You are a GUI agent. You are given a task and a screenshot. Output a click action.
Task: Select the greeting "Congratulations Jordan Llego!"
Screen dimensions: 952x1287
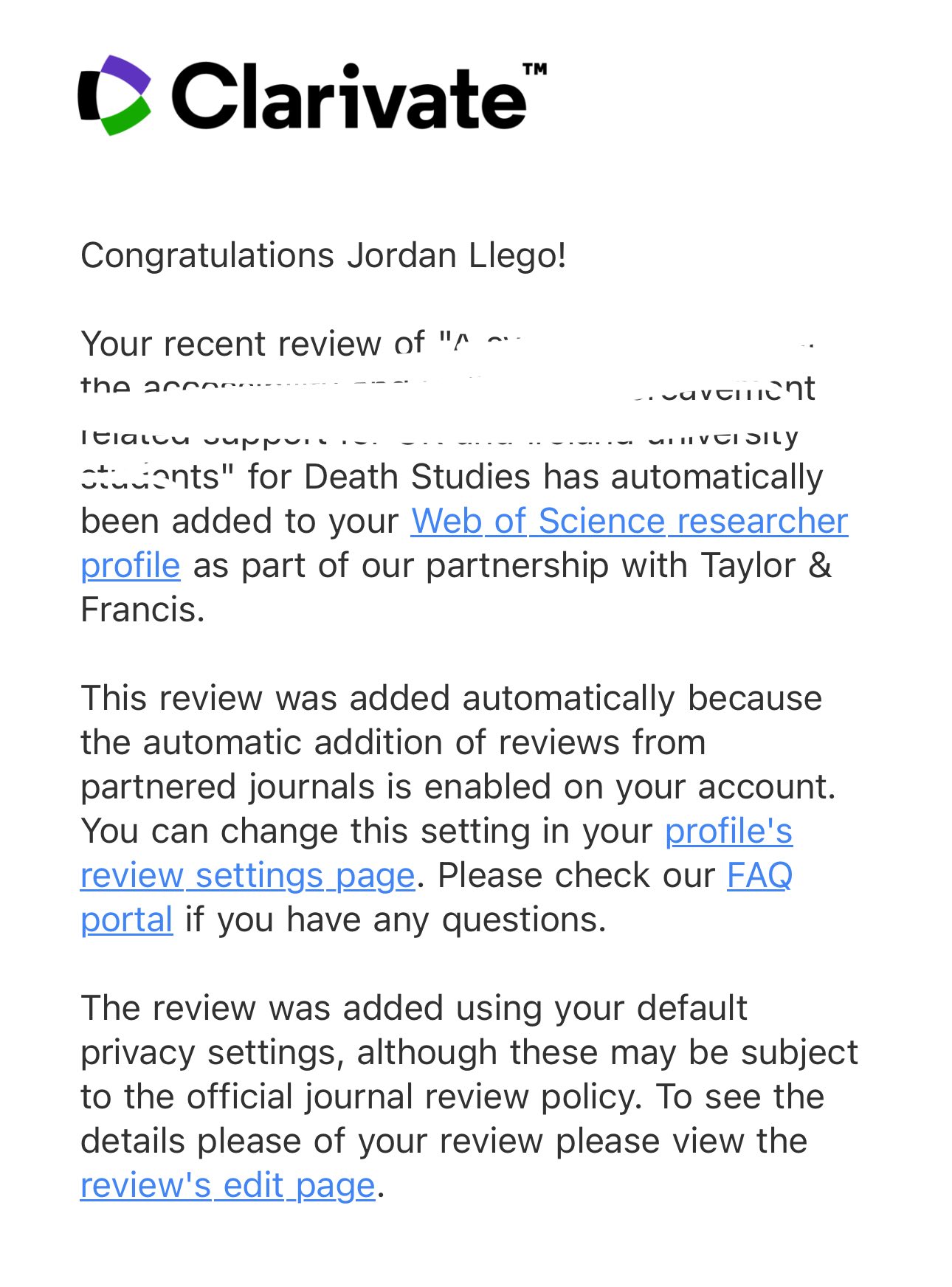[x=323, y=255]
